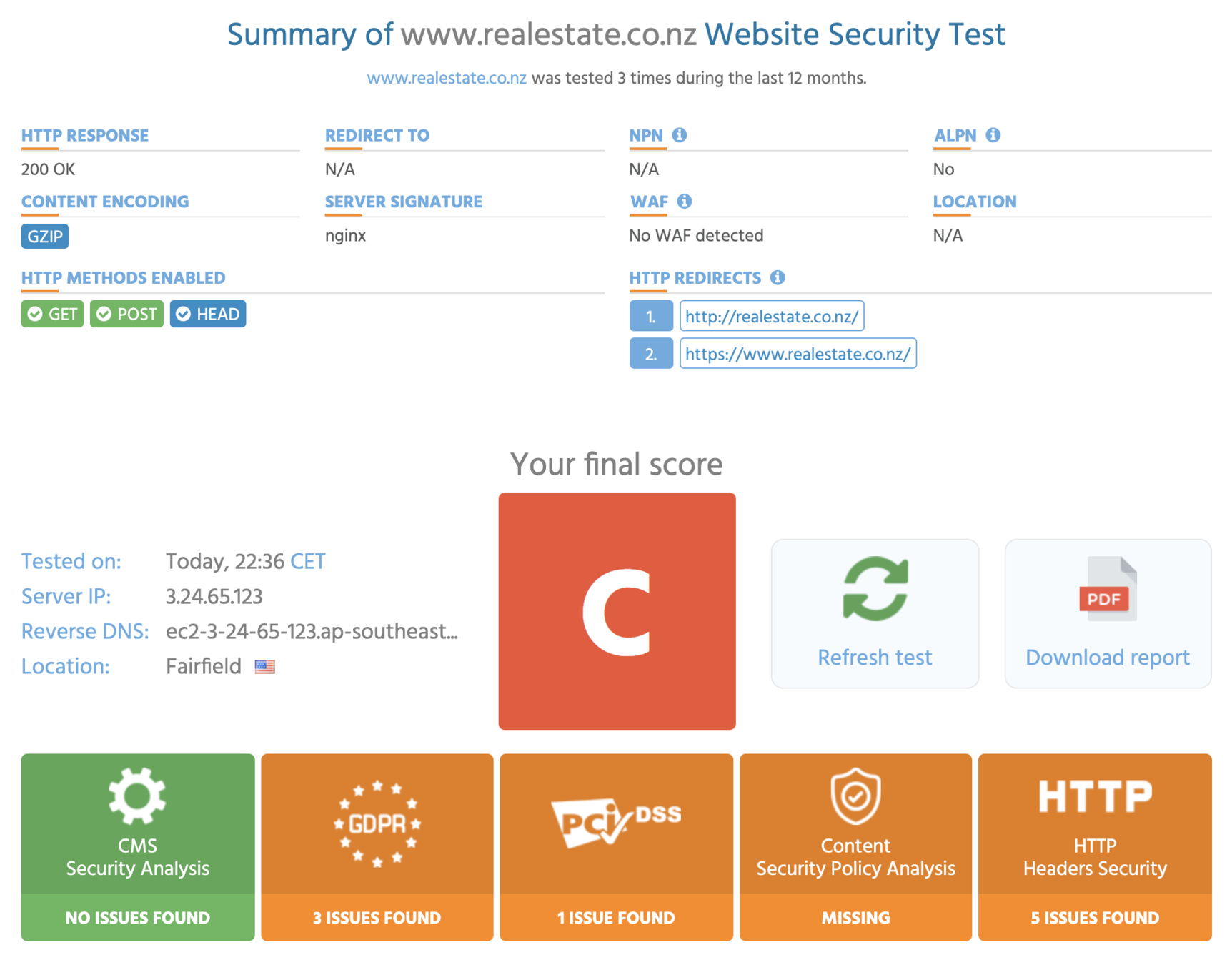Click the US flag icon next to Fairfield
The height and width of the screenshot is (965, 1232).
pos(265,666)
